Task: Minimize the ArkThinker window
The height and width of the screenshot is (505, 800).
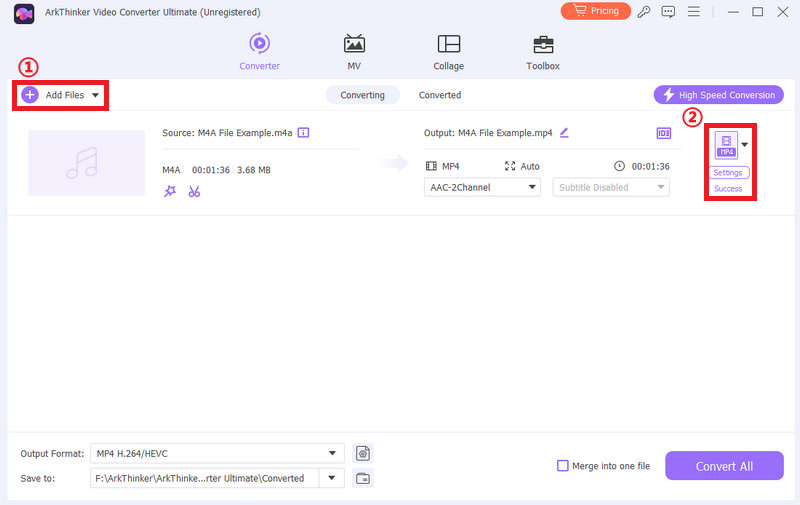Action: (x=733, y=11)
